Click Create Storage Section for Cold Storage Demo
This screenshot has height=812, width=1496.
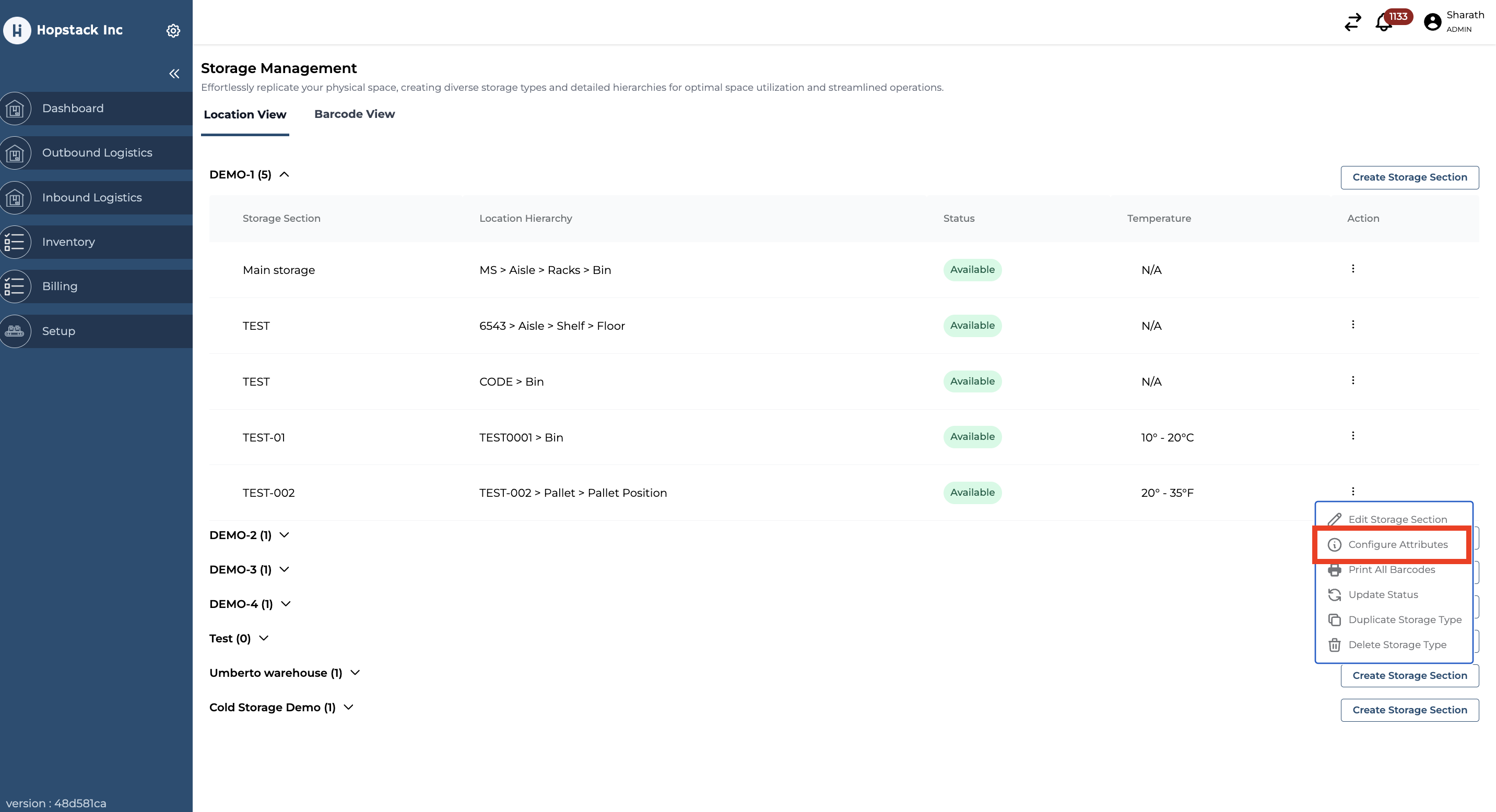1409,710
